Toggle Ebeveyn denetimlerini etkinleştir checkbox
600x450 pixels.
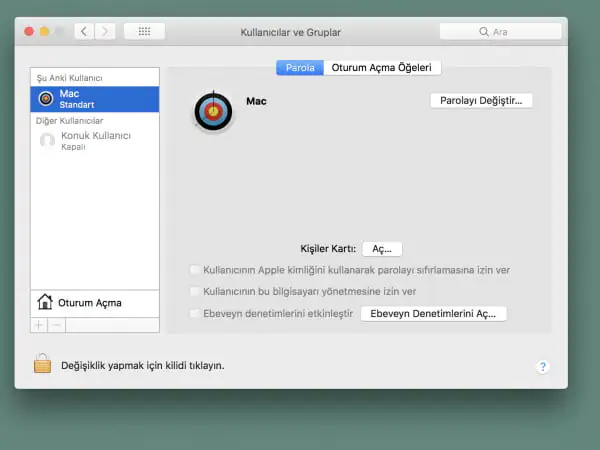point(195,313)
